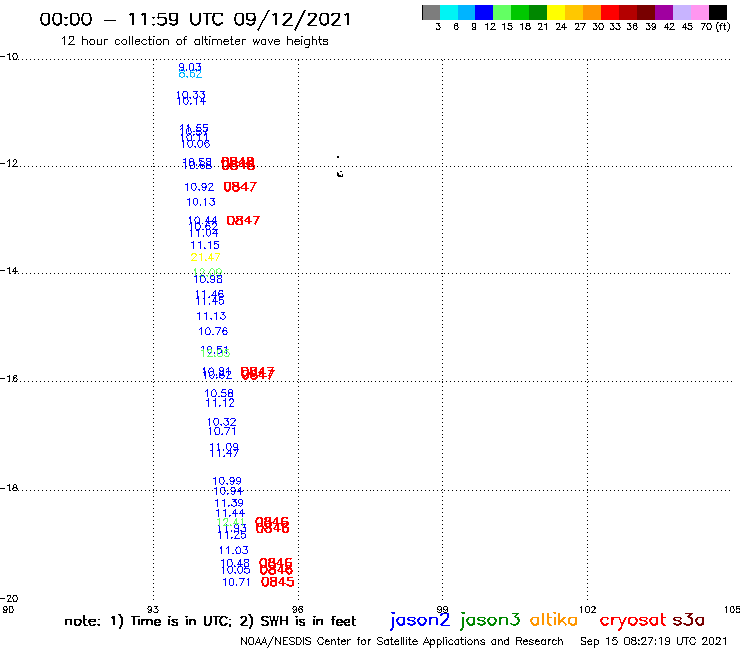Click the yellow swatch in the color legend

(x=556, y=12)
